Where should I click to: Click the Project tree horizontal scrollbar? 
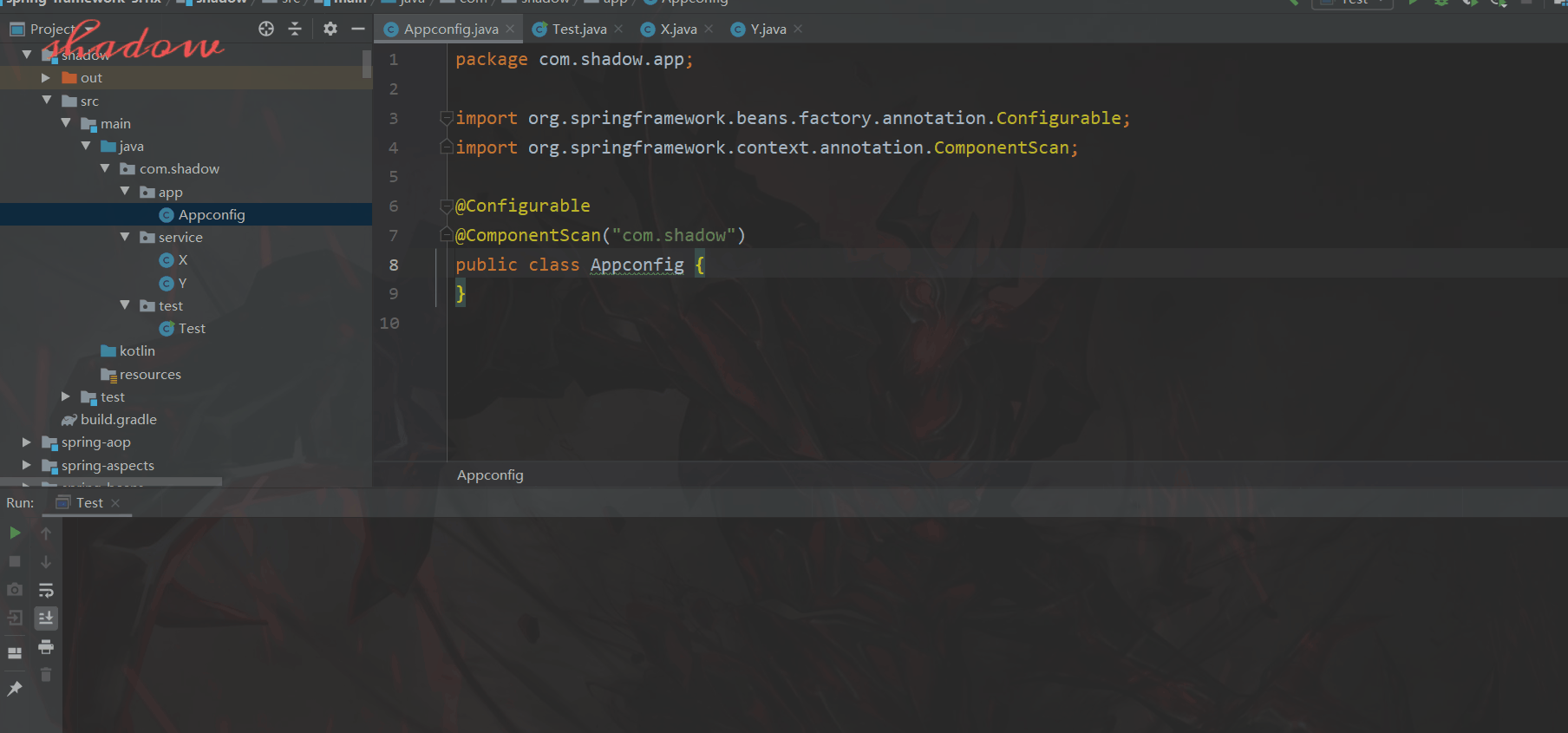coord(111,481)
